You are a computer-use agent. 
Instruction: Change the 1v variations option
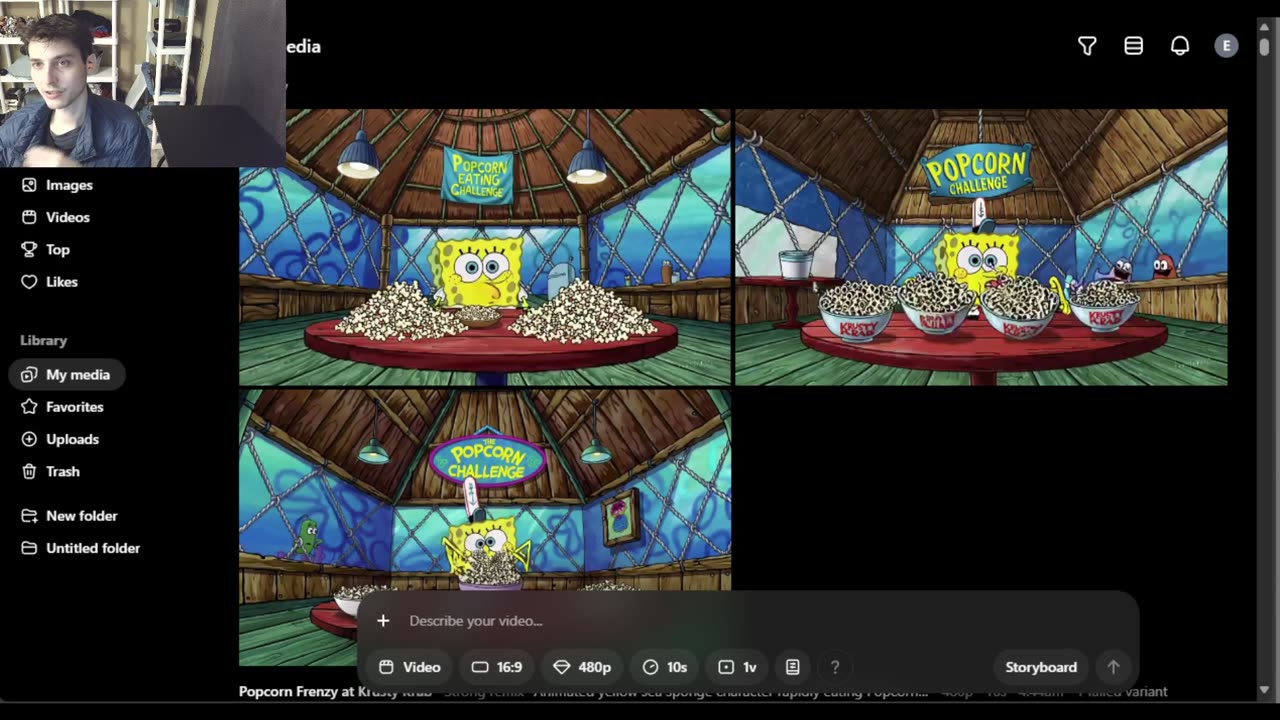pyautogui.click(x=737, y=667)
